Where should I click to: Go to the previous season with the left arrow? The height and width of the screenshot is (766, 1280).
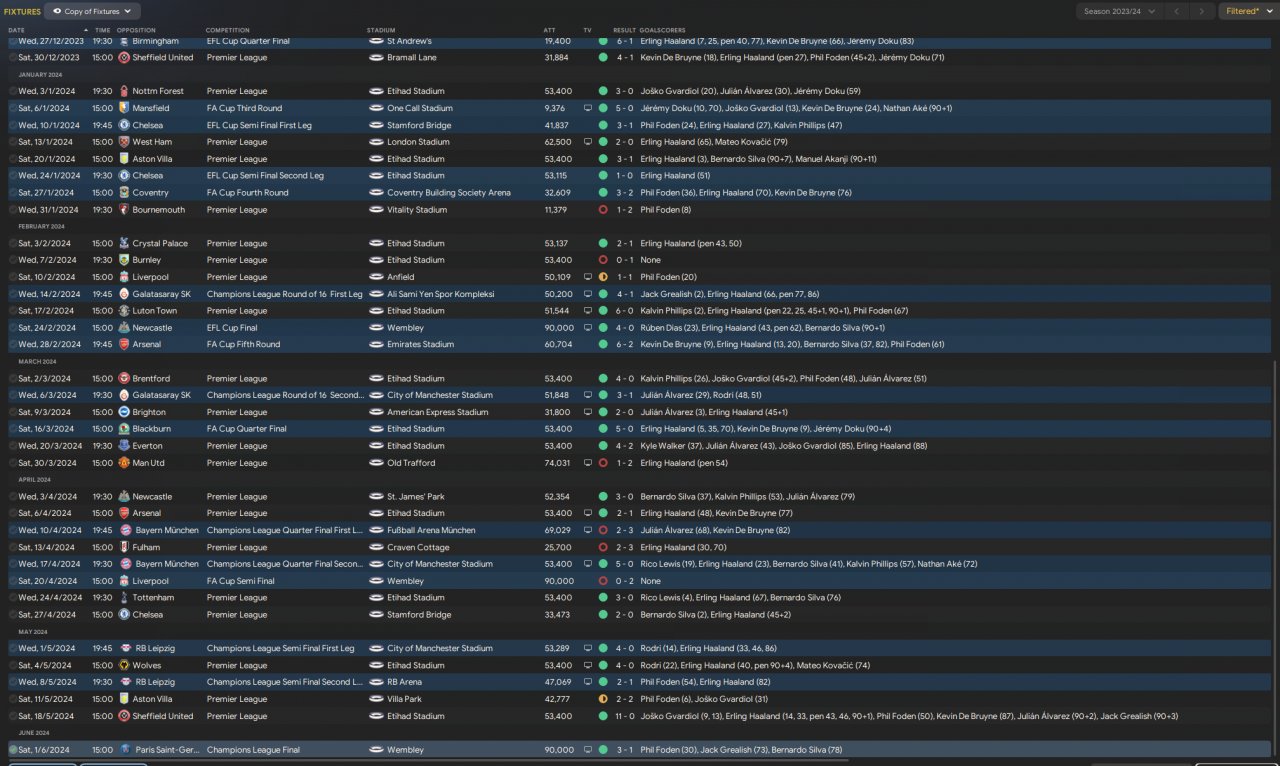(x=1179, y=11)
